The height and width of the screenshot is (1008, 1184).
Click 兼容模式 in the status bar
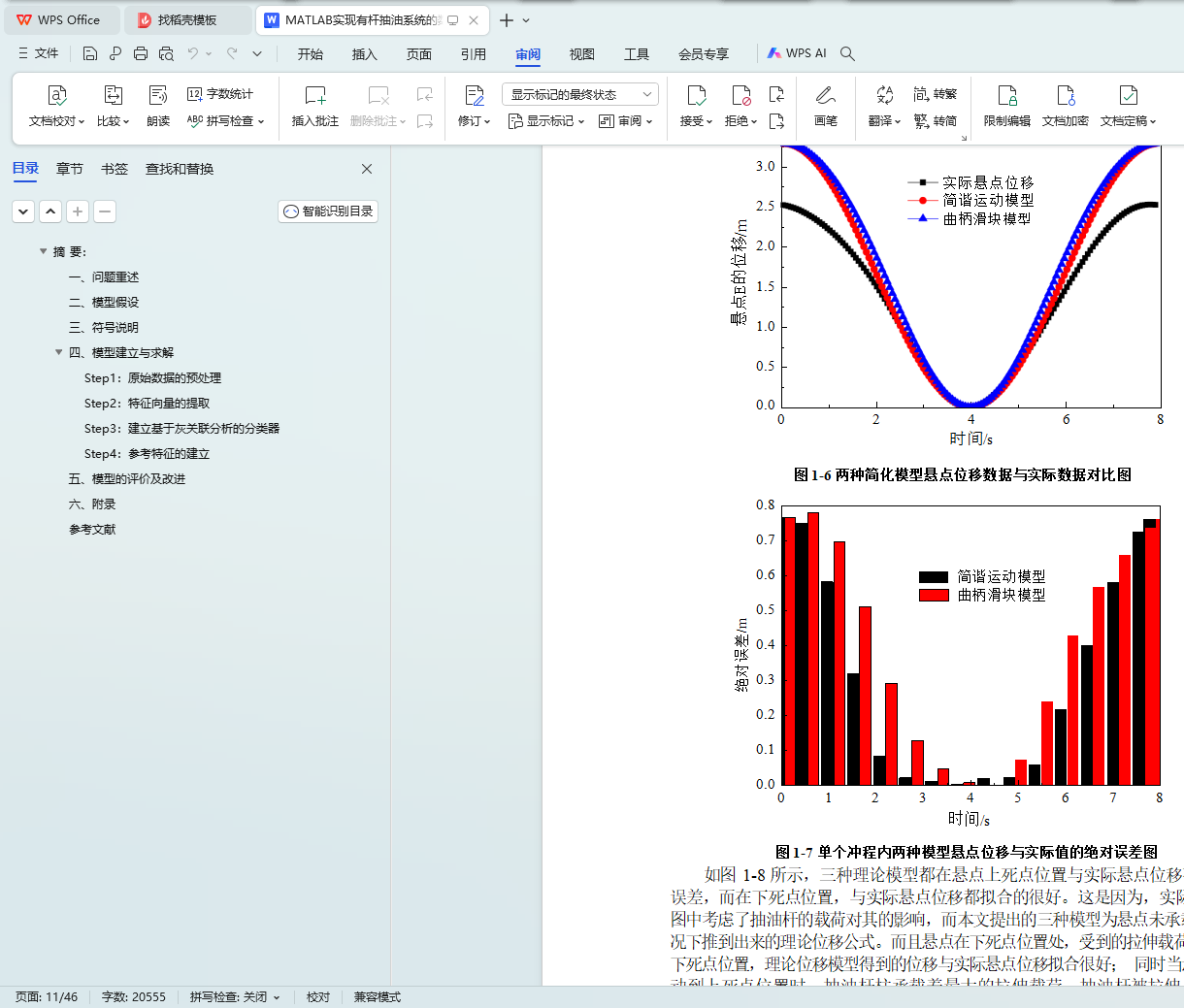point(378,997)
